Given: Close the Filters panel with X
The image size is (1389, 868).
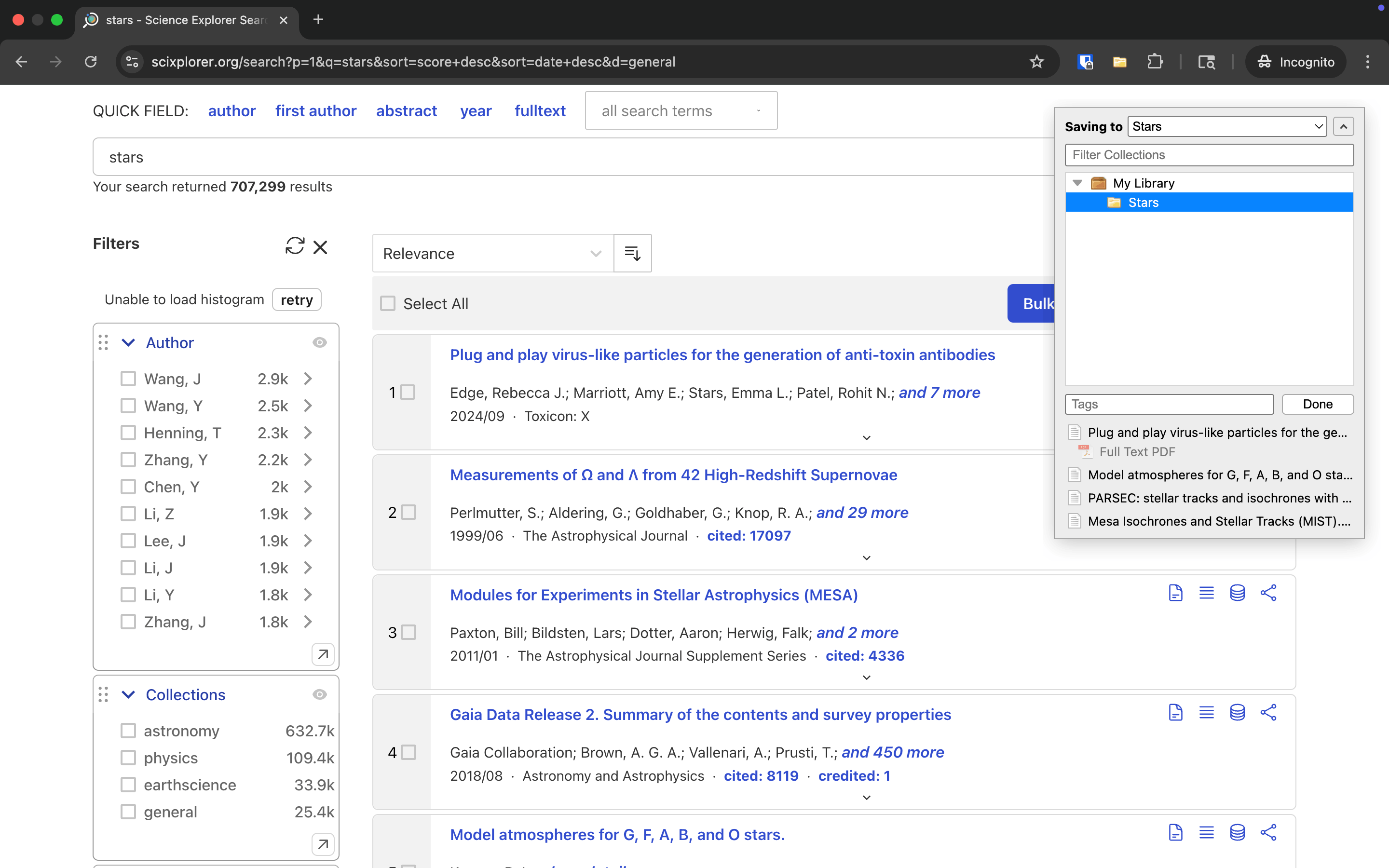Looking at the screenshot, I should click(320, 247).
